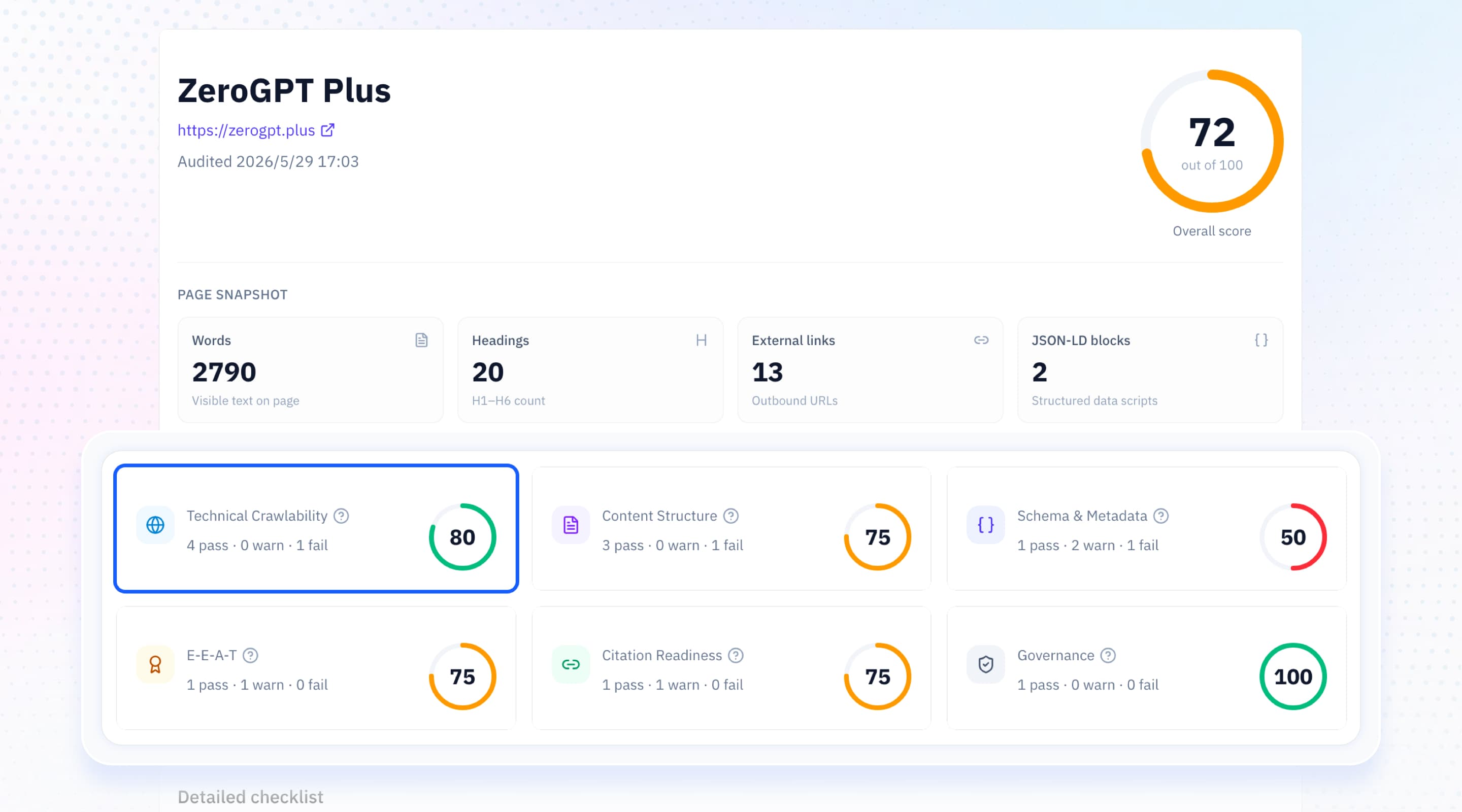Open the https://zerogpt.plus link
Image resolution: width=1462 pixels, height=812 pixels.
click(246, 130)
